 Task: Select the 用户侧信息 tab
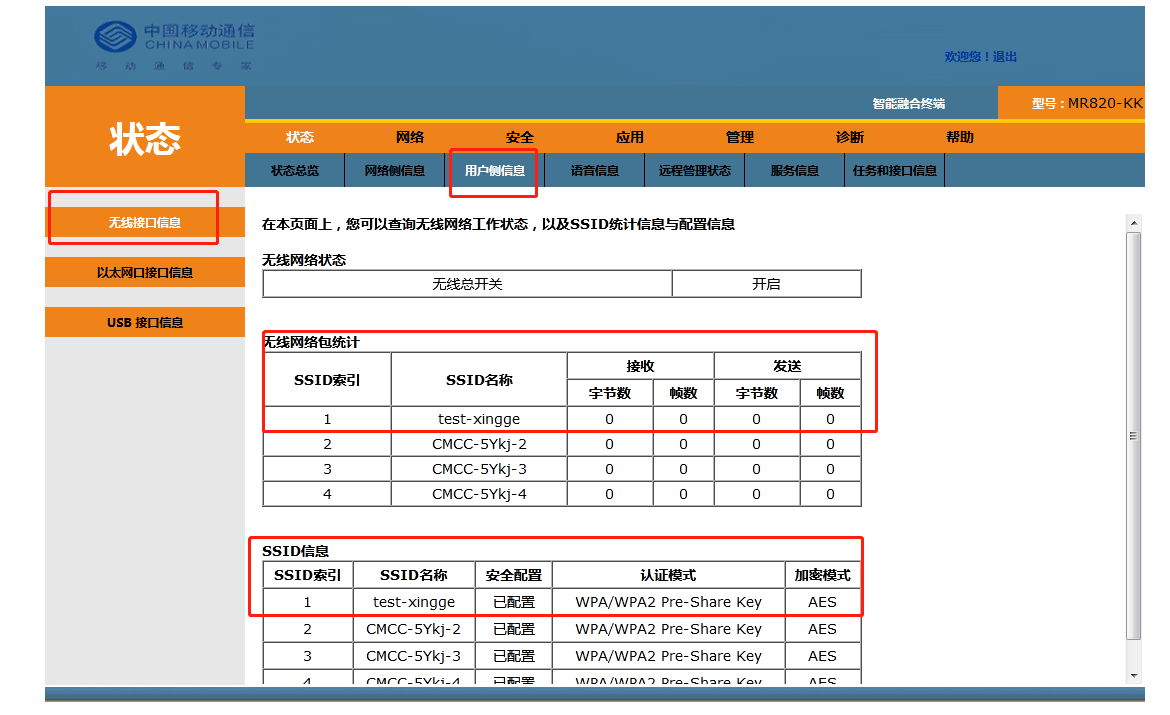click(x=495, y=171)
